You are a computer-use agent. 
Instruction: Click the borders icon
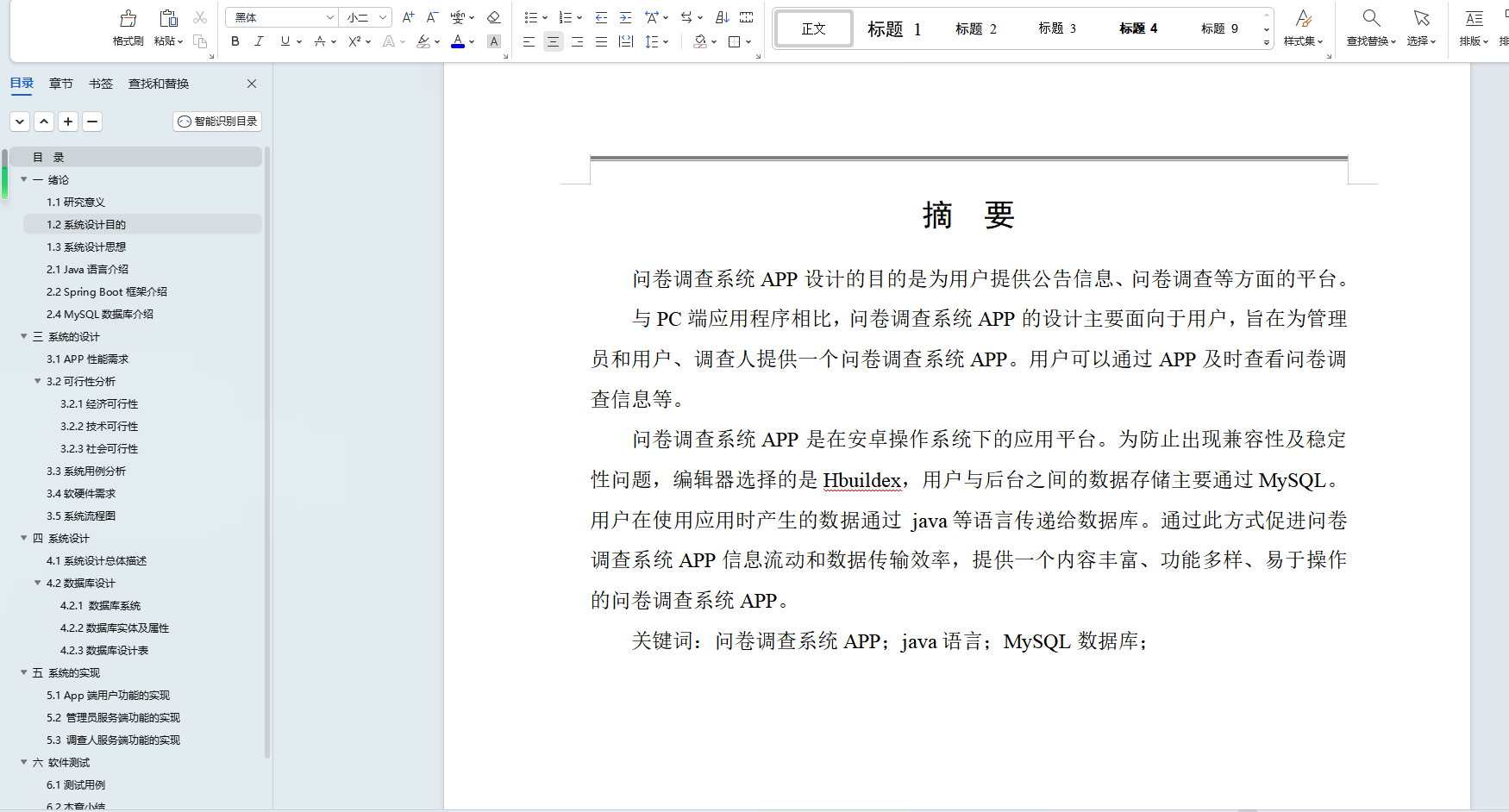pos(735,41)
